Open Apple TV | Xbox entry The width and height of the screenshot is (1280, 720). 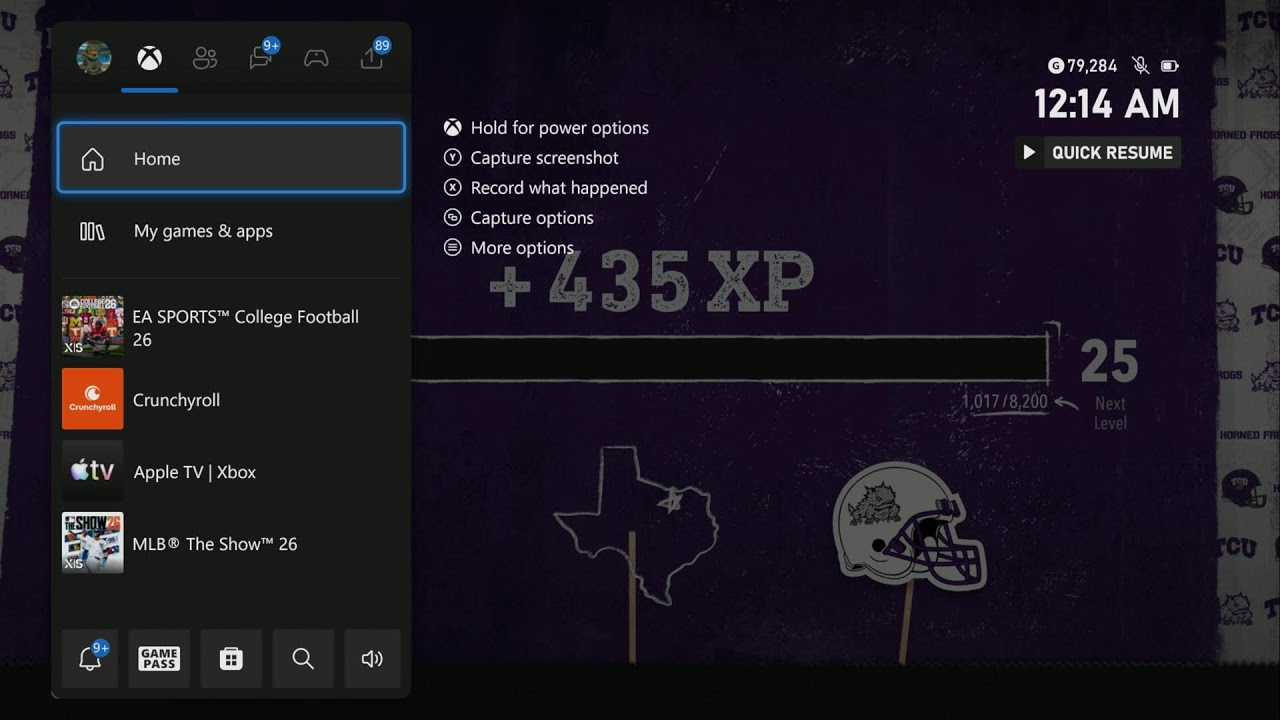(x=231, y=471)
